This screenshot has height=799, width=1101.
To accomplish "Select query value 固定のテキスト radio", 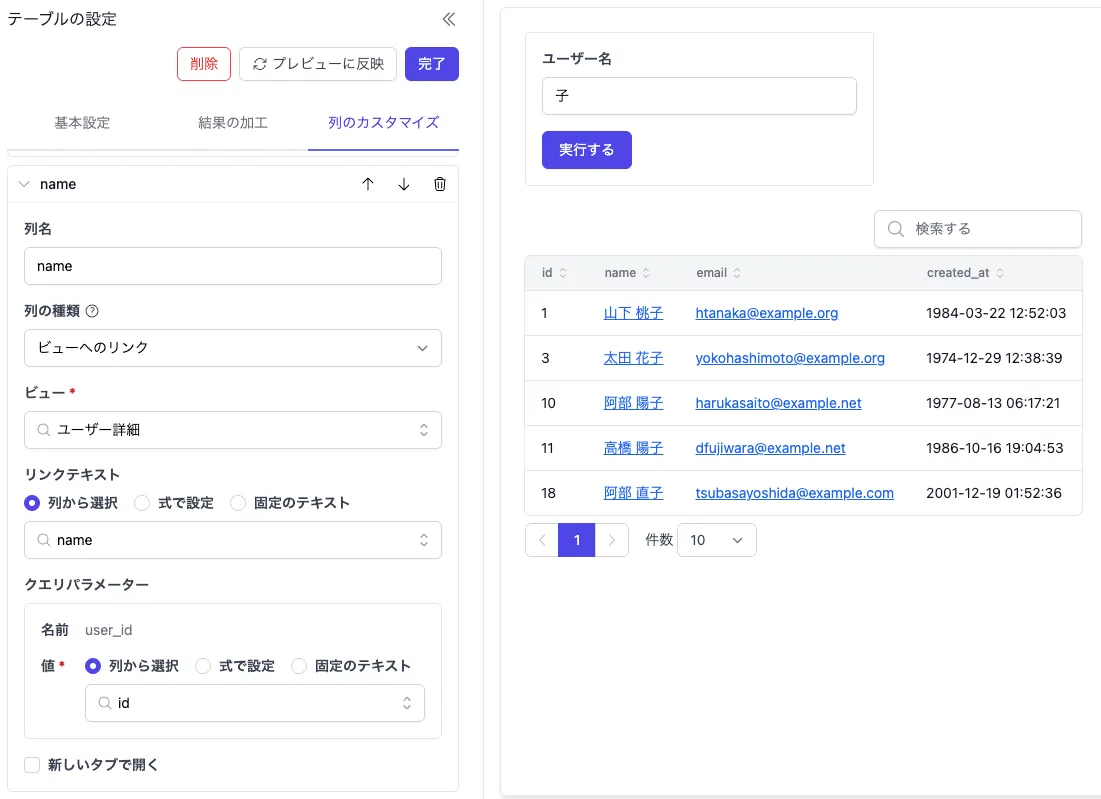I will click(299, 666).
